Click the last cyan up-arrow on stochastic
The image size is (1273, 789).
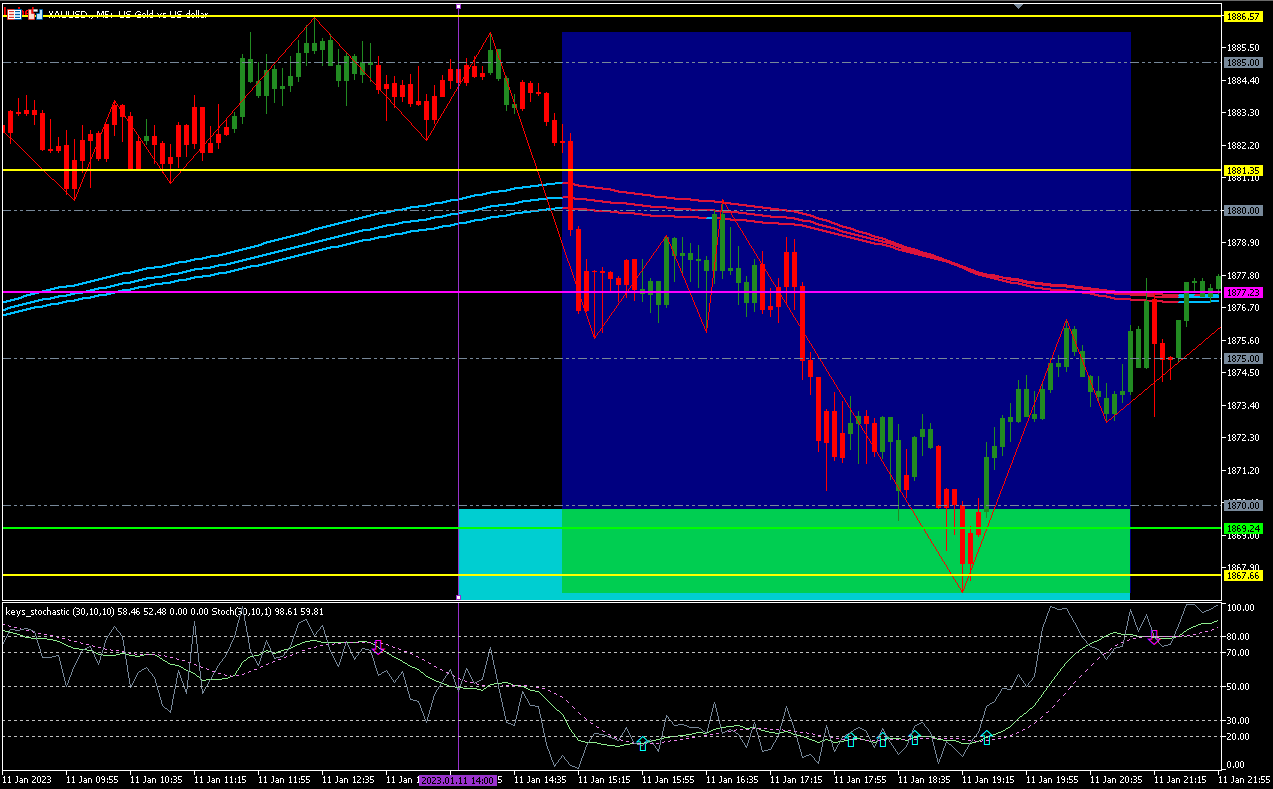coord(986,738)
